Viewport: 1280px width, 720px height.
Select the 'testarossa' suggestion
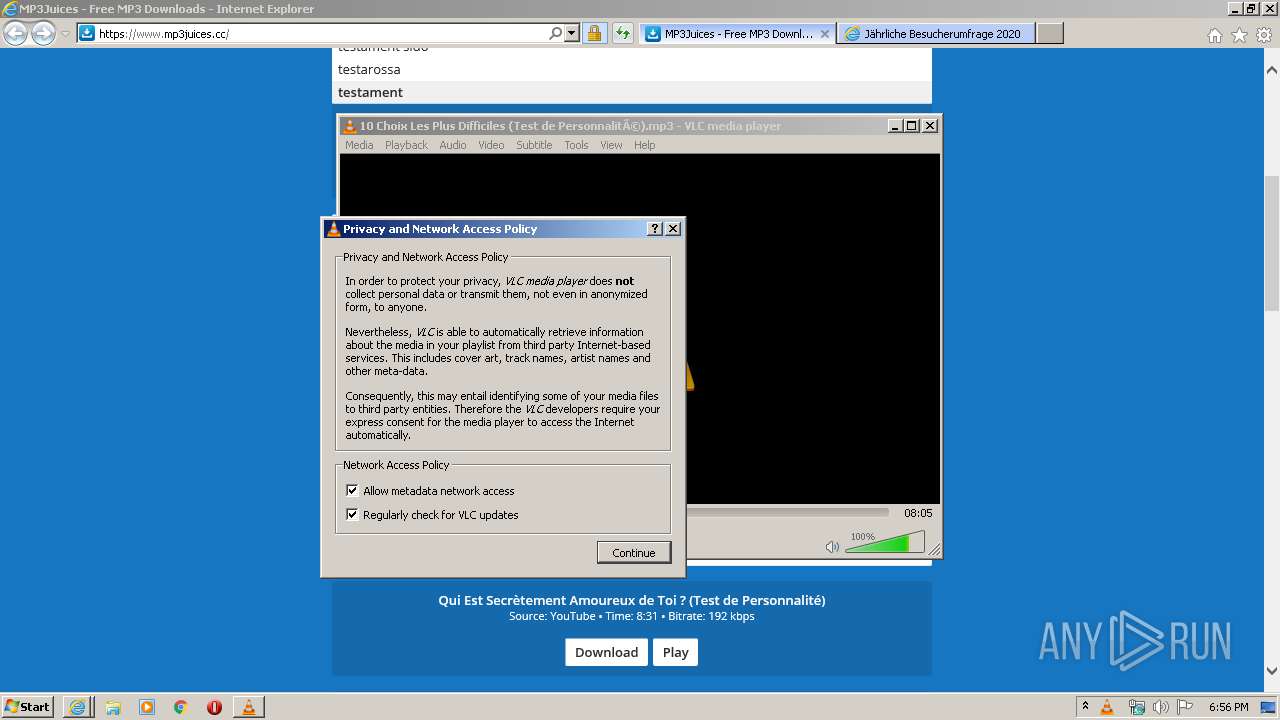[x=632, y=69]
